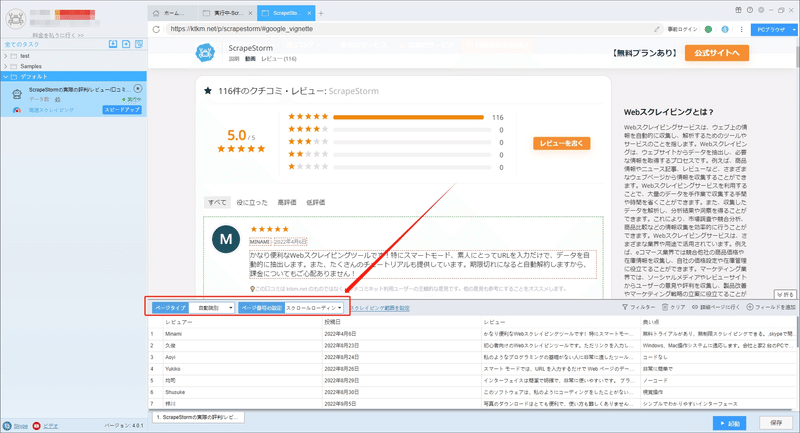The width and height of the screenshot is (800, 433).
Task: Click the Skype icon in the status bar
Action: (x=7, y=426)
